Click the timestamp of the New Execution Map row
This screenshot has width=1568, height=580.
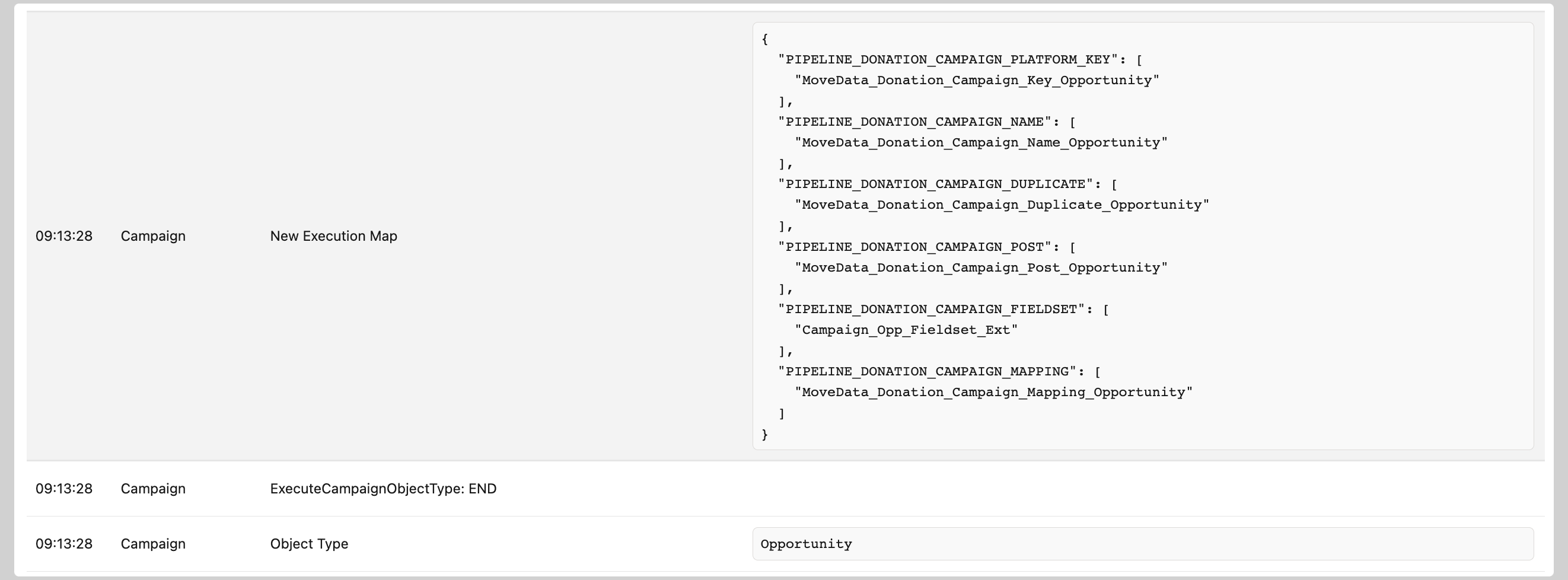tap(64, 236)
